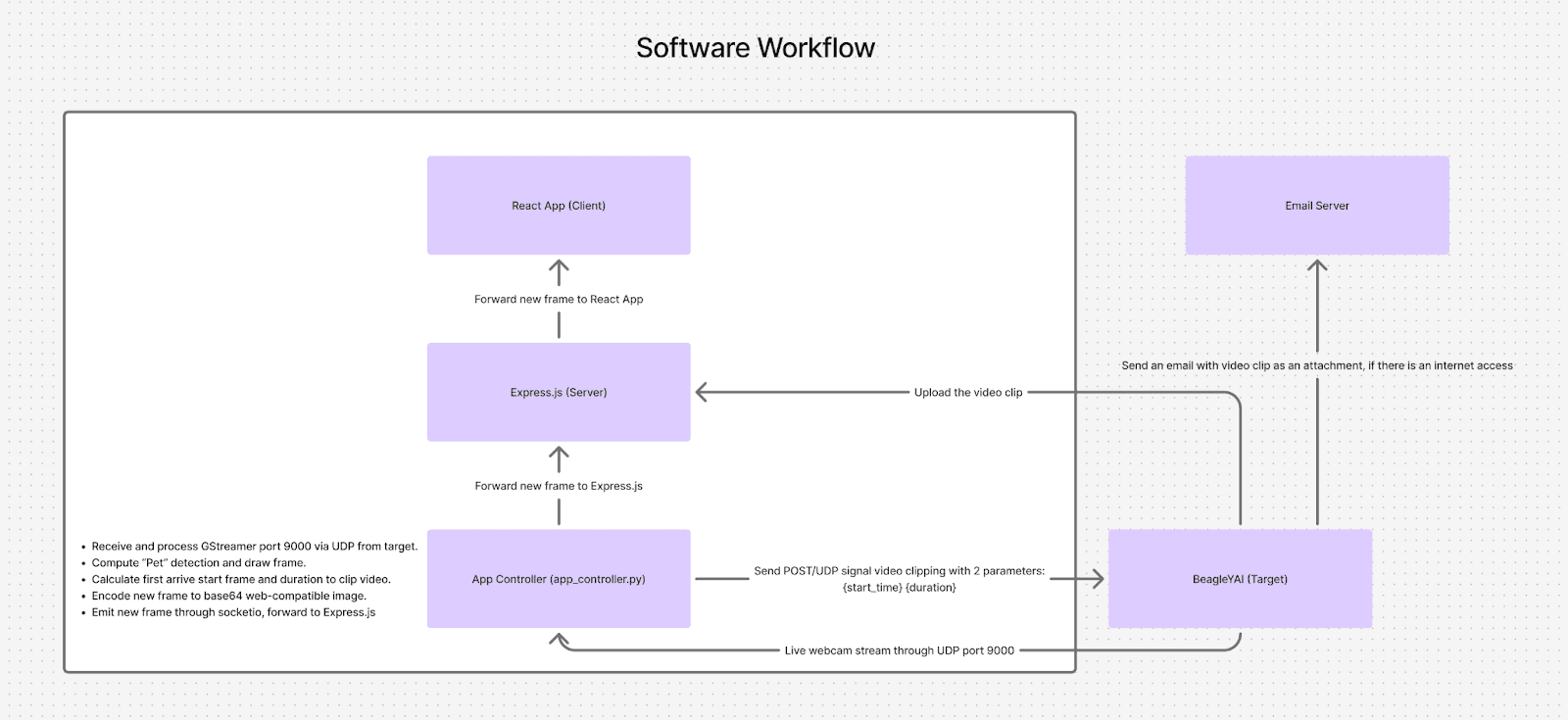Click arrowhead pointing into BeagleYAI box

pos(1098,579)
